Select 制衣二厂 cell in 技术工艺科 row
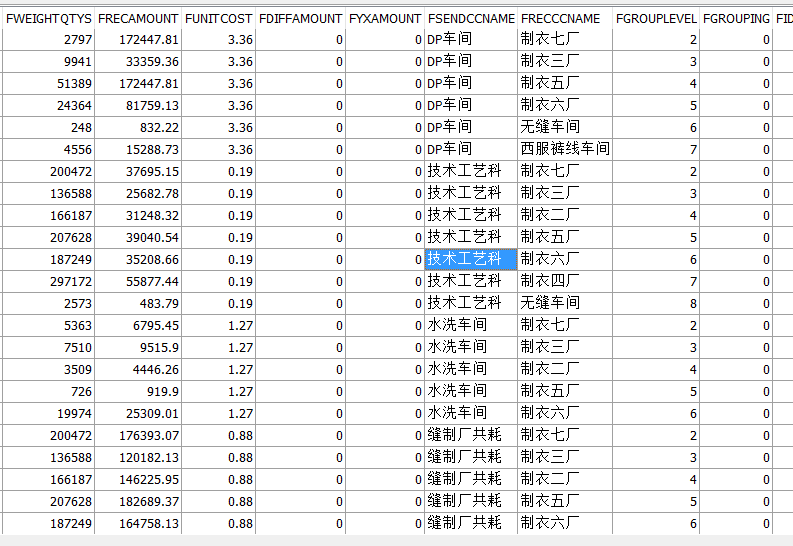 [x=565, y=215]
